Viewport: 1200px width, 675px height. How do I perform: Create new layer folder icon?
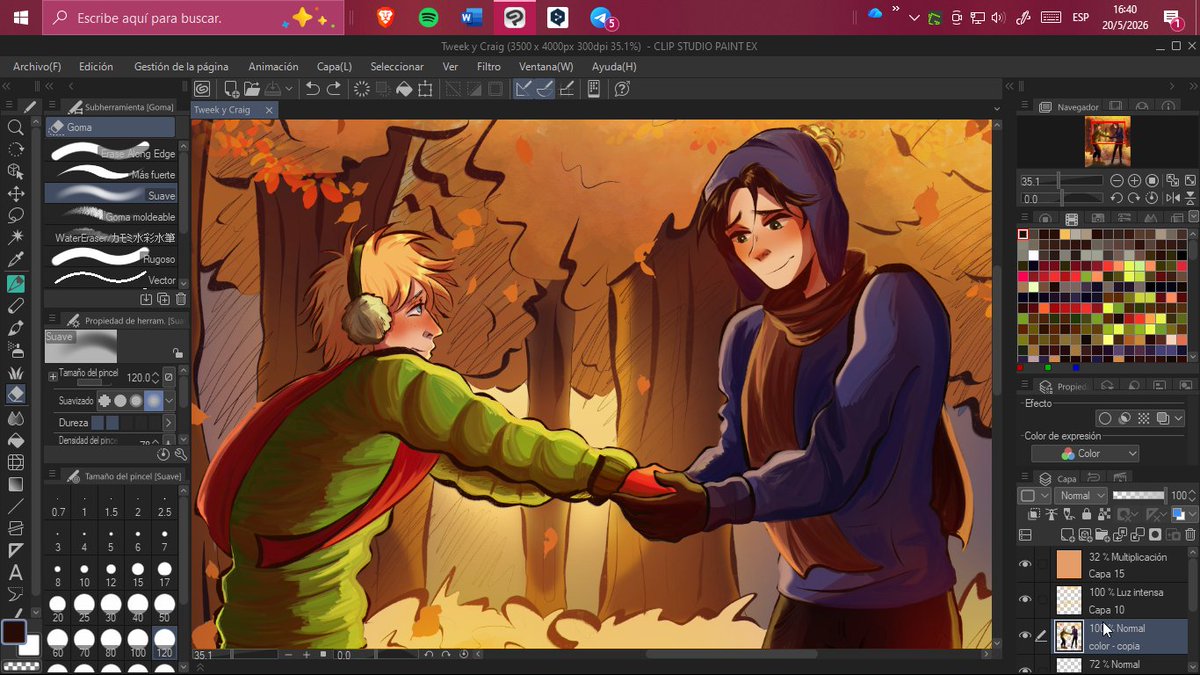(1103, 535)
